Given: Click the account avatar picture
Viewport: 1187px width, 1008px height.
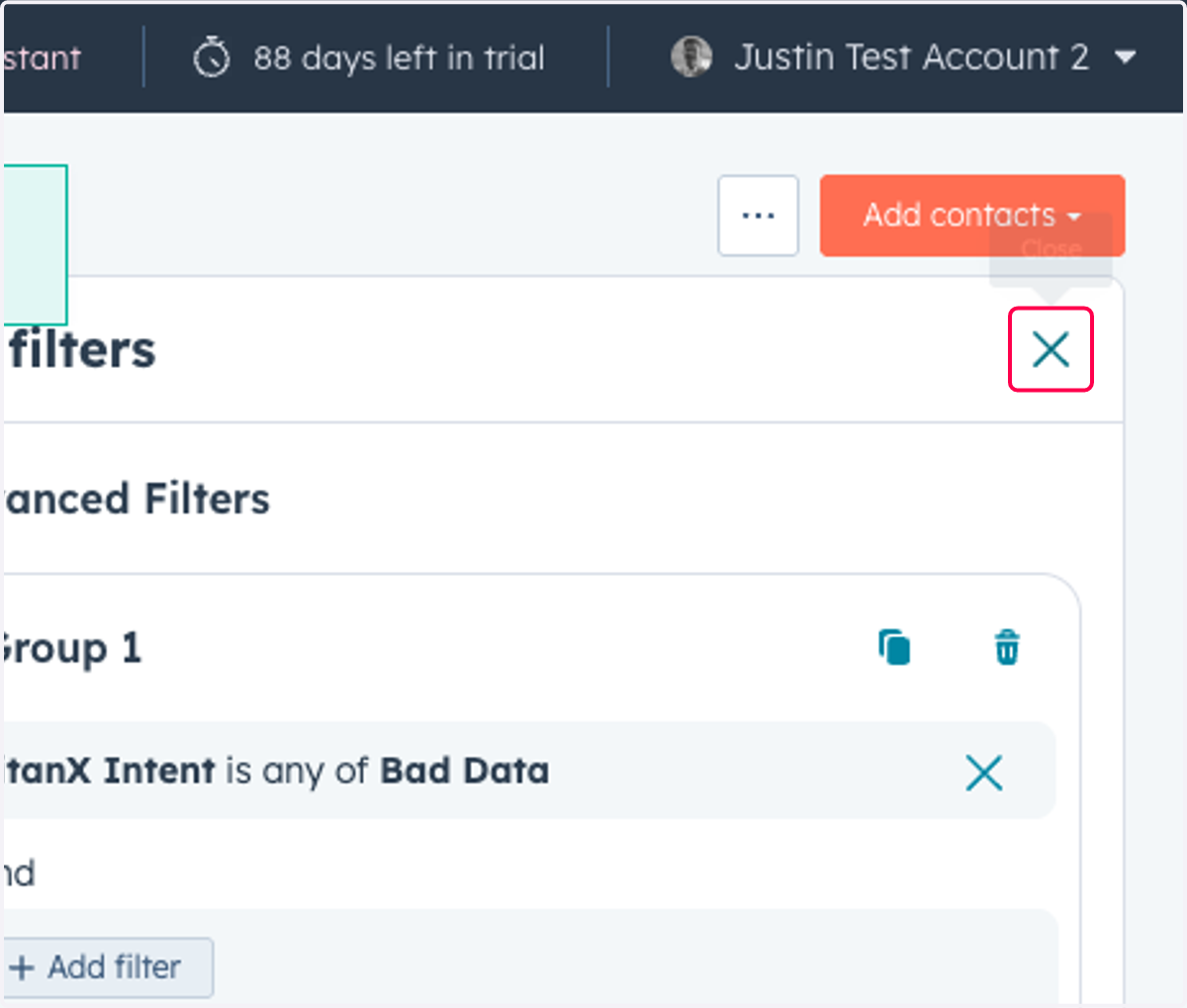Looking at the screenshot, I should click(x=690, y=57).
